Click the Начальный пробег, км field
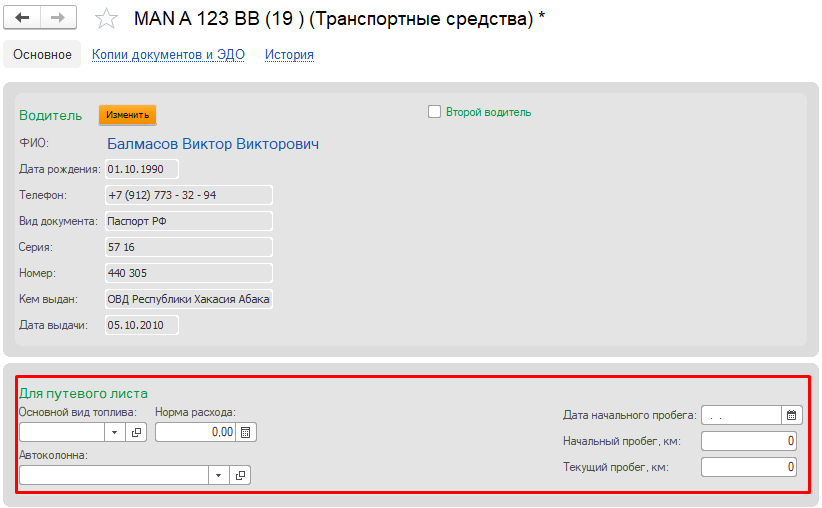The image size is (822, 508). coord(749,441)
